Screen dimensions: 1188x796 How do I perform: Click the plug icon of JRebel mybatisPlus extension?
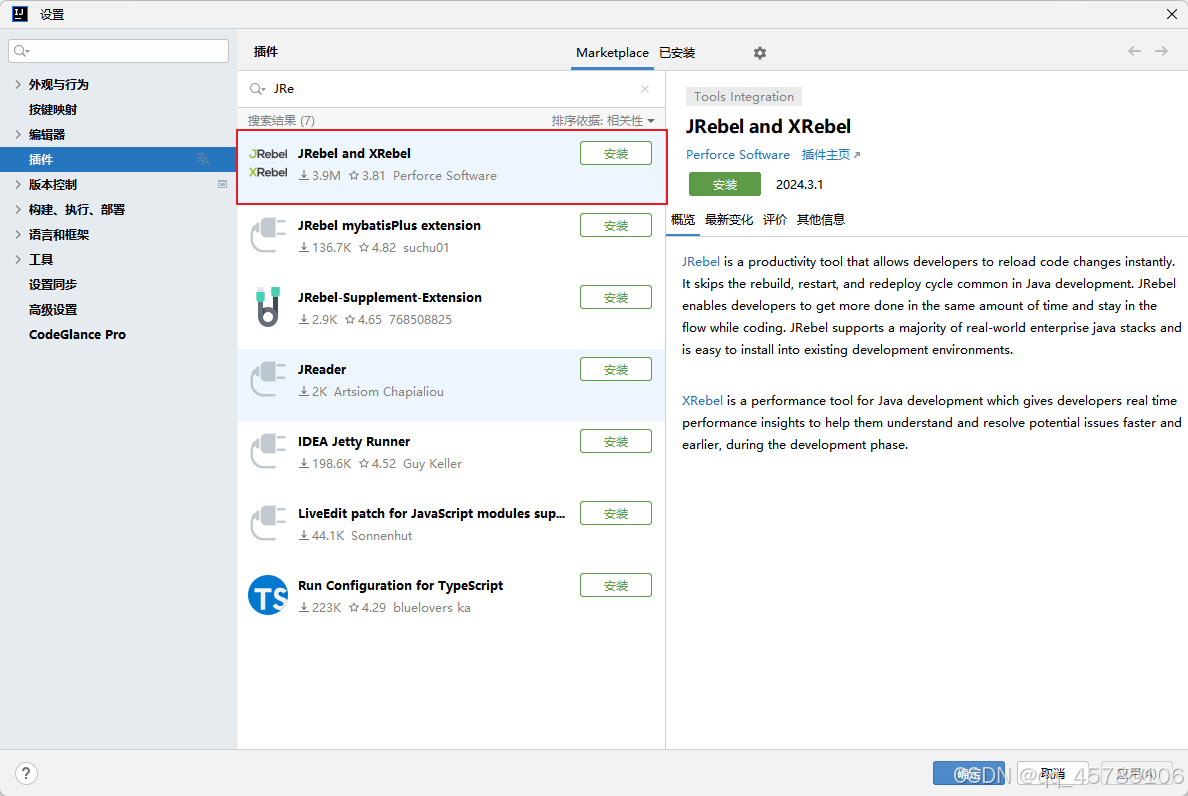(x=267, y=236)
